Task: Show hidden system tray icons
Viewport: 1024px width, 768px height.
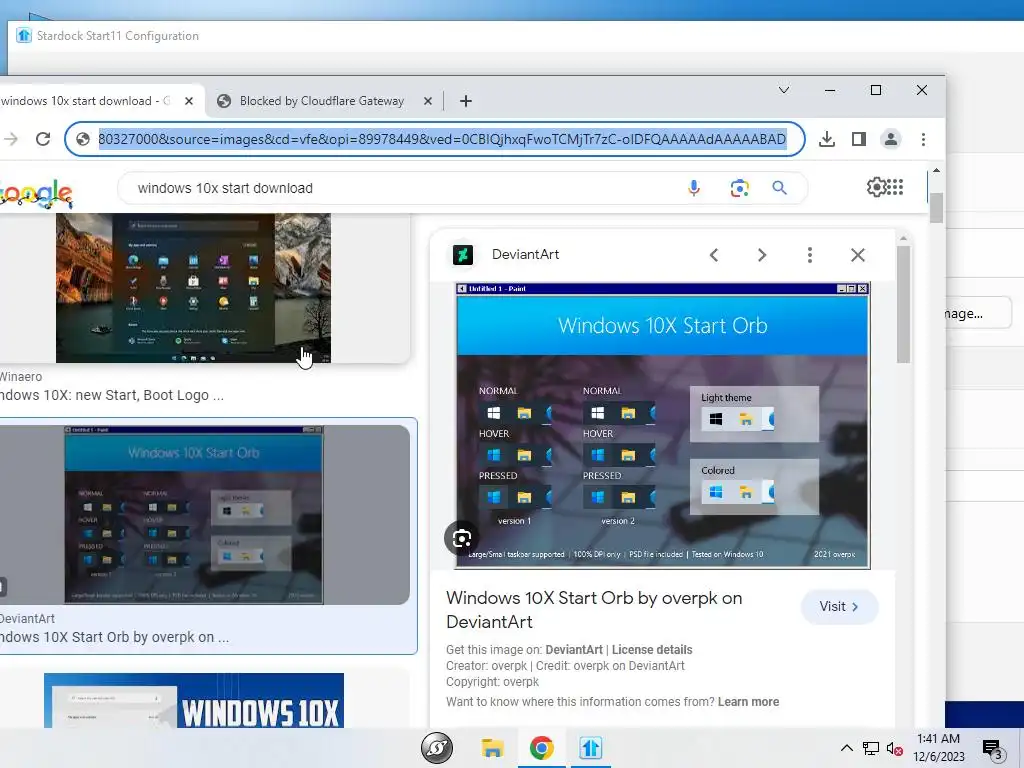Action: tap(846, 748)
